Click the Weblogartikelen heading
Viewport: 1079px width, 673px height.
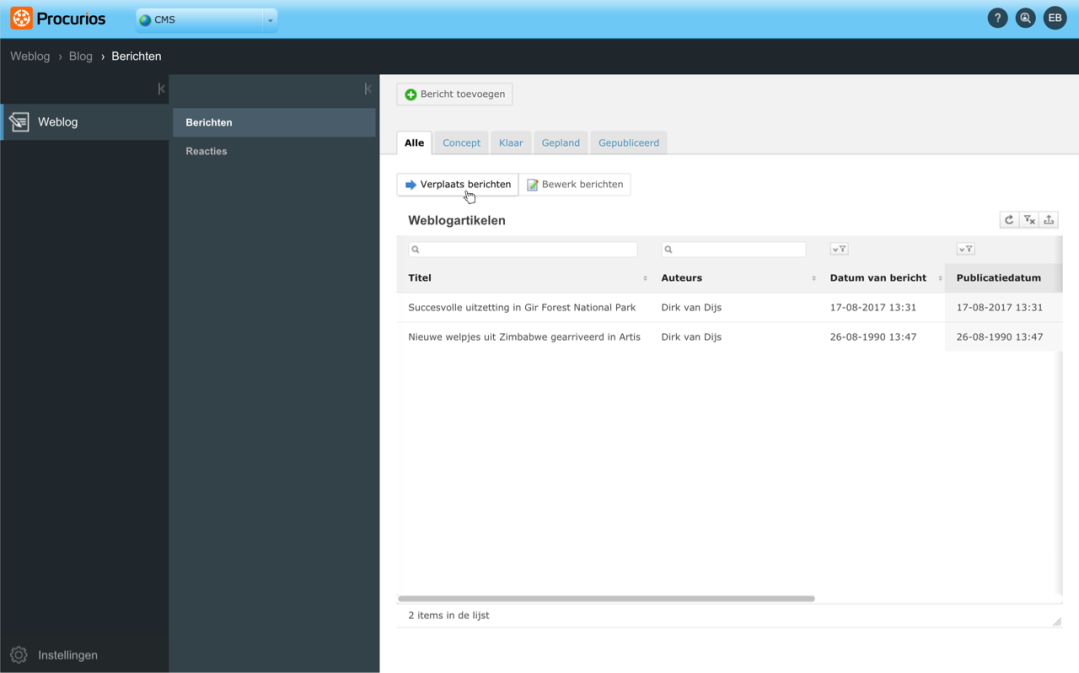(x=457, y=220)
